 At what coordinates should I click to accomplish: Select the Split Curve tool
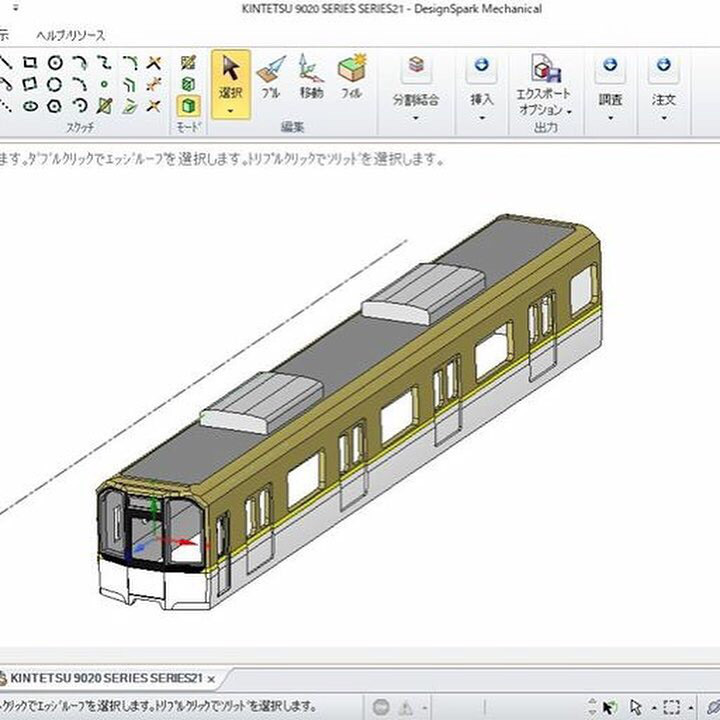point(154,84)
